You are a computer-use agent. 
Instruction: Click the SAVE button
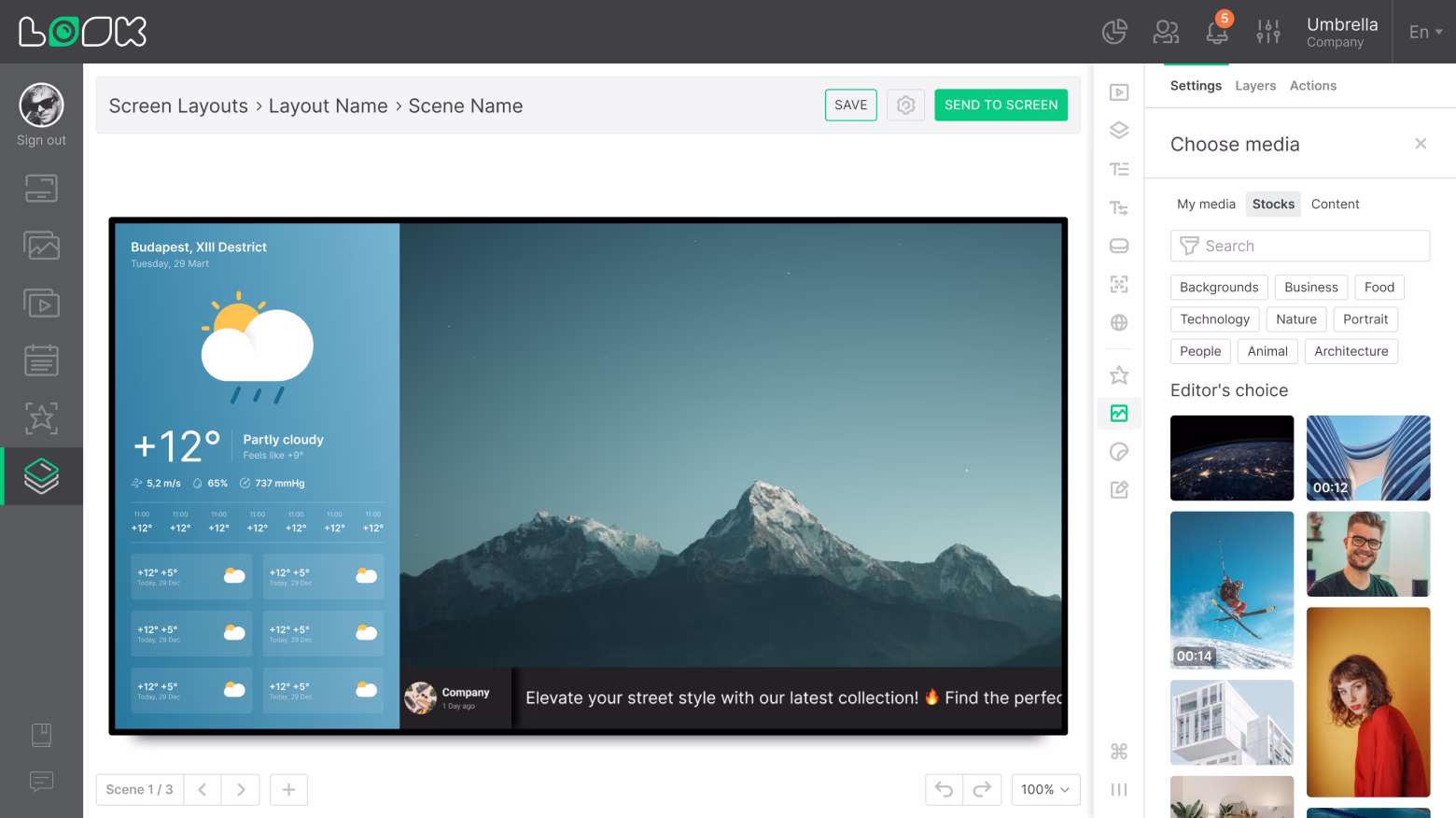click(850, 106)
